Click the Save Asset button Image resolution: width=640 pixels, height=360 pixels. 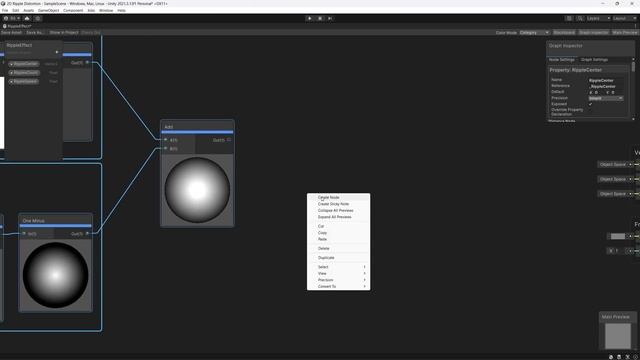(x=11, y=32)
